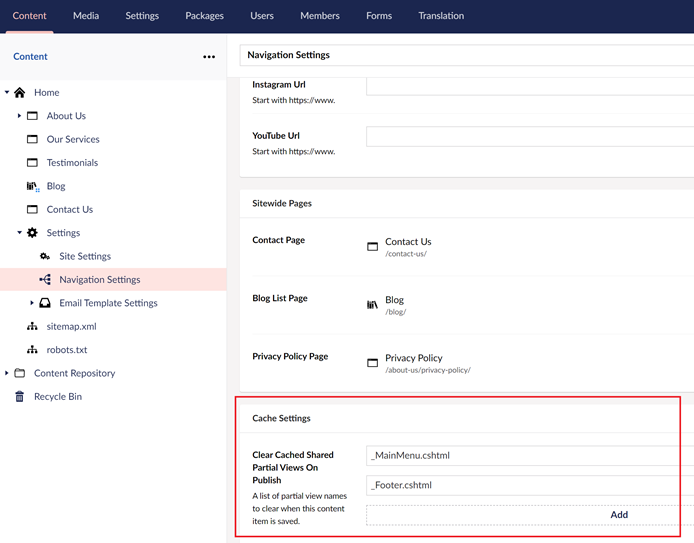This screenshot has width=694, height=543.
Task: Focus the Navigation Settings name field
Action: [467, 55]
